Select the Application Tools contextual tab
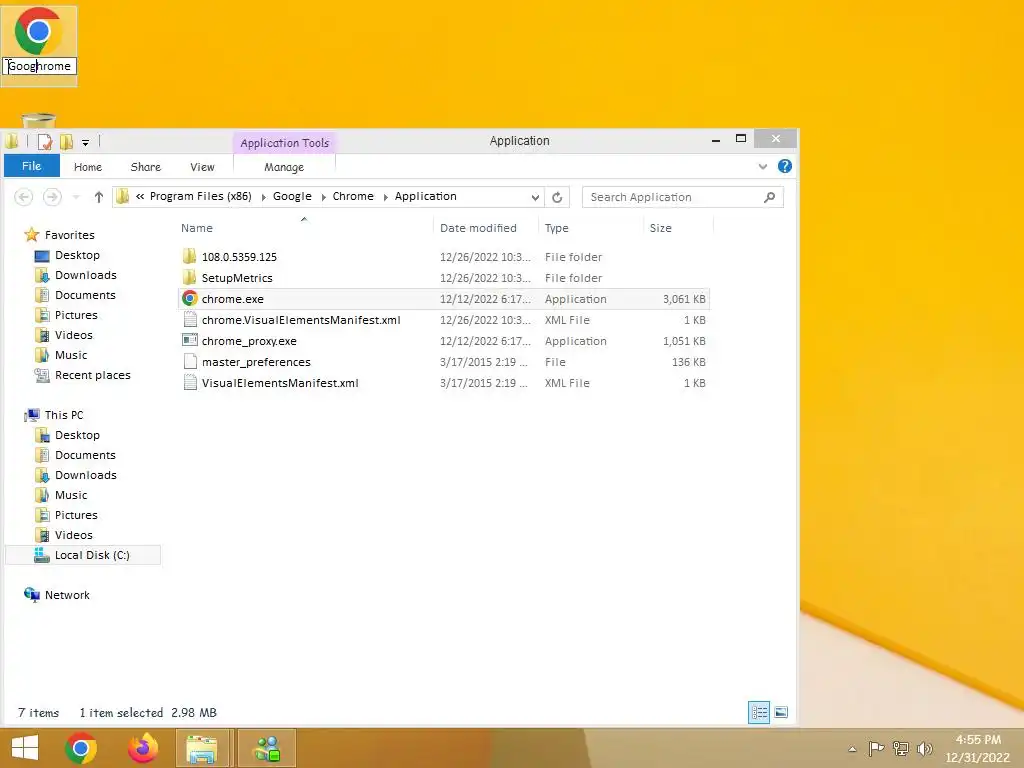1024x768 pixels. 284,142
